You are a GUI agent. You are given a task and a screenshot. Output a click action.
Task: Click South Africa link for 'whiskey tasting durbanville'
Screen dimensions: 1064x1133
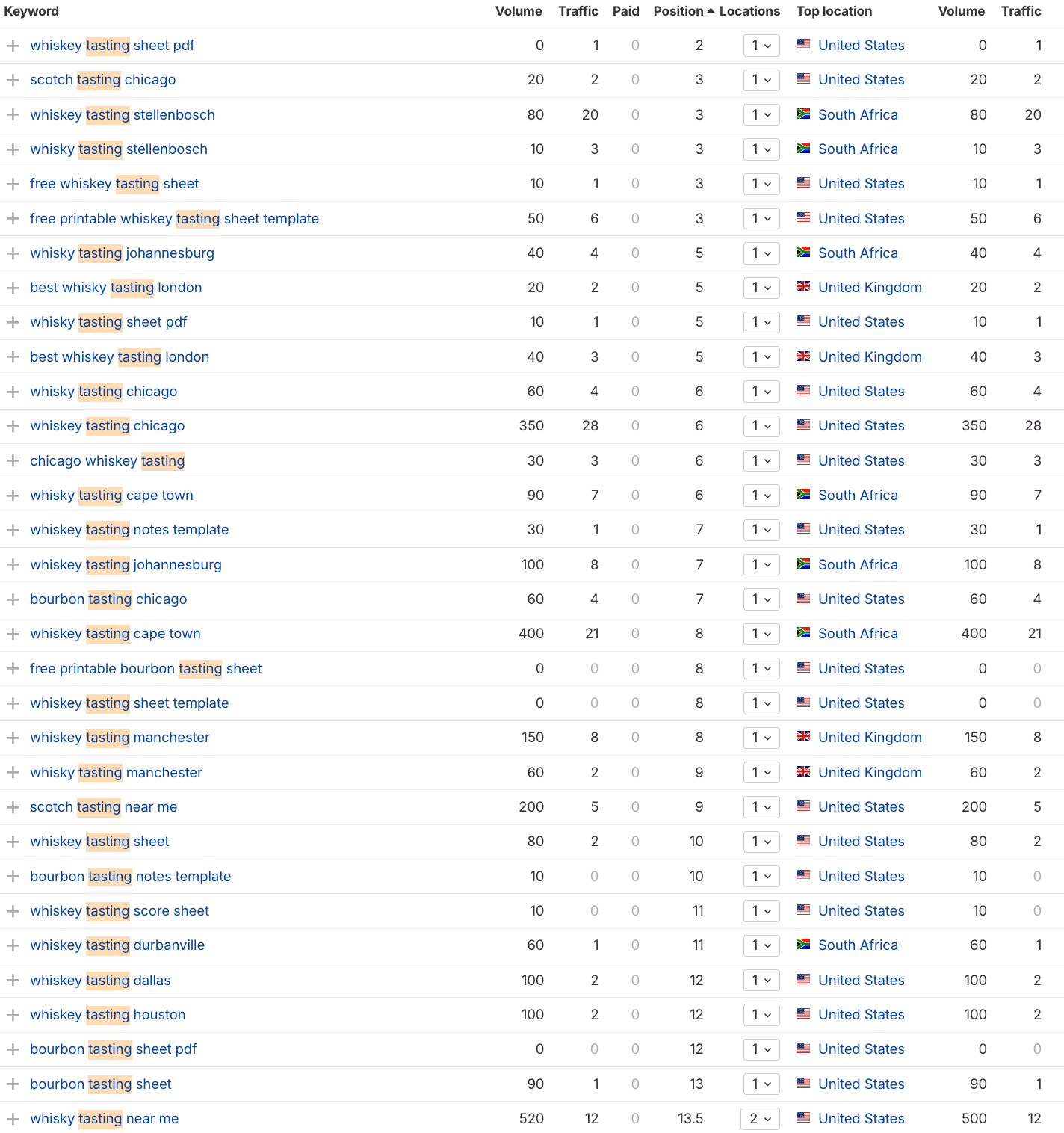pos(858,945)
